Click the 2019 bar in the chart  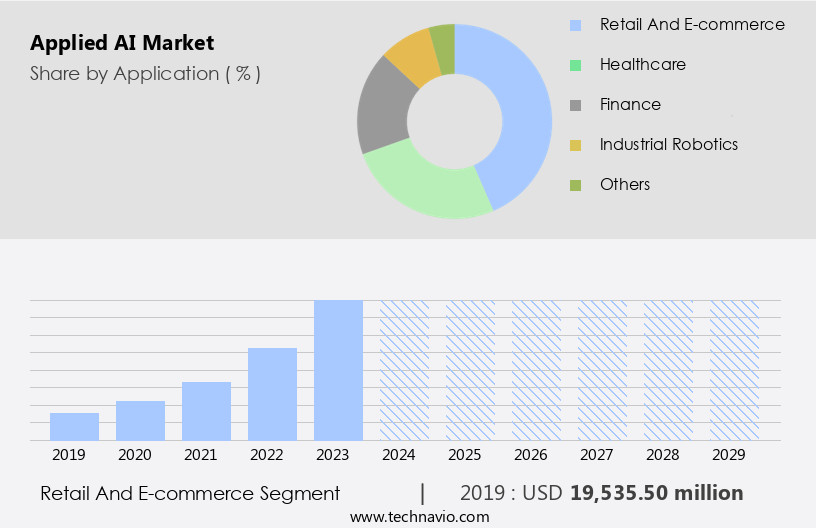coord(74,426)
